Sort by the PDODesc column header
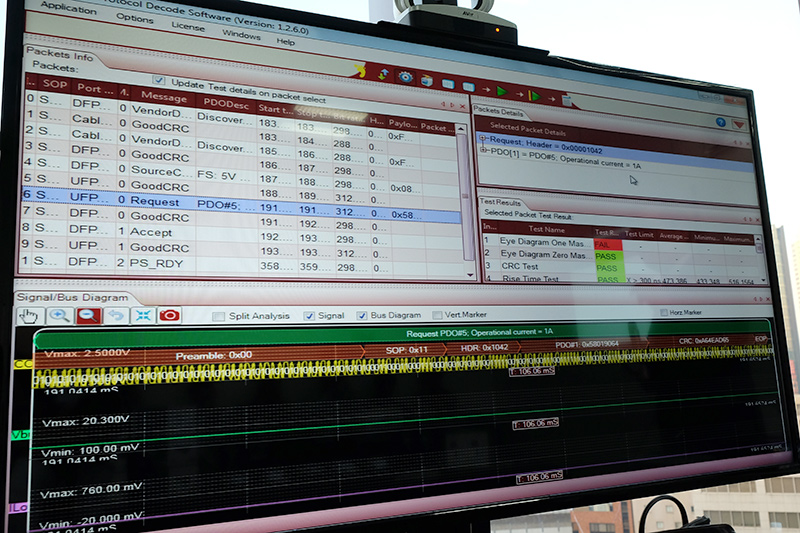This screenshot has height=533, width=800. [226, 104]
